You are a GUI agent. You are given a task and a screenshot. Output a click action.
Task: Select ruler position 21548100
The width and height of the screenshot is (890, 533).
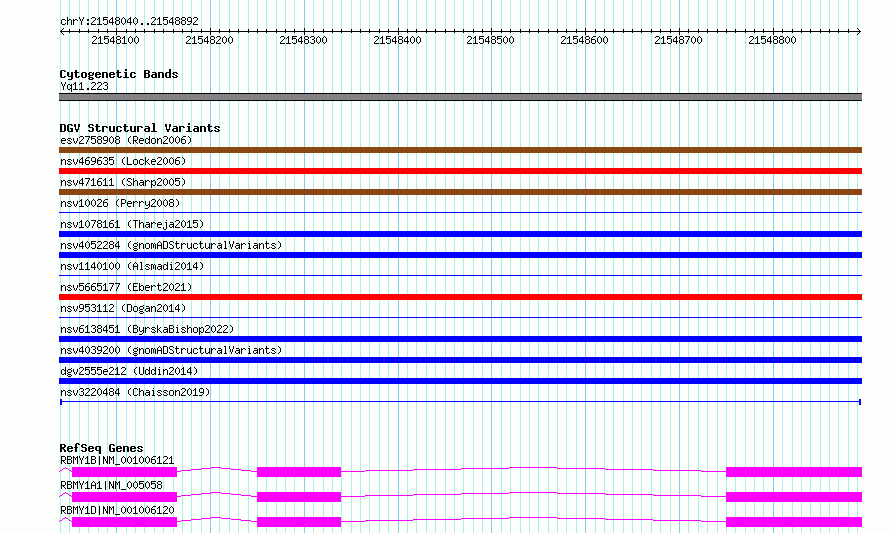[115, 40]
